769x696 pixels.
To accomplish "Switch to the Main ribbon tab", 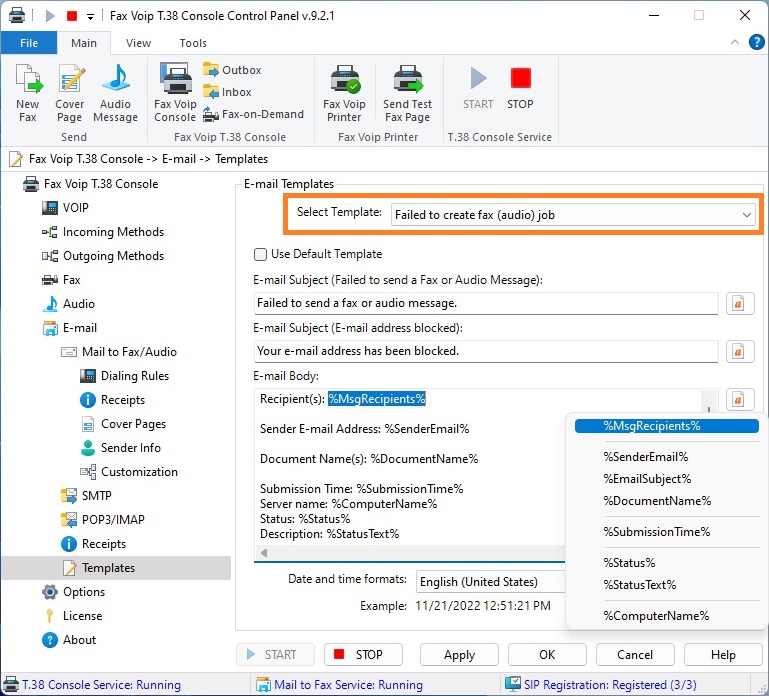I will coord(84,43).
